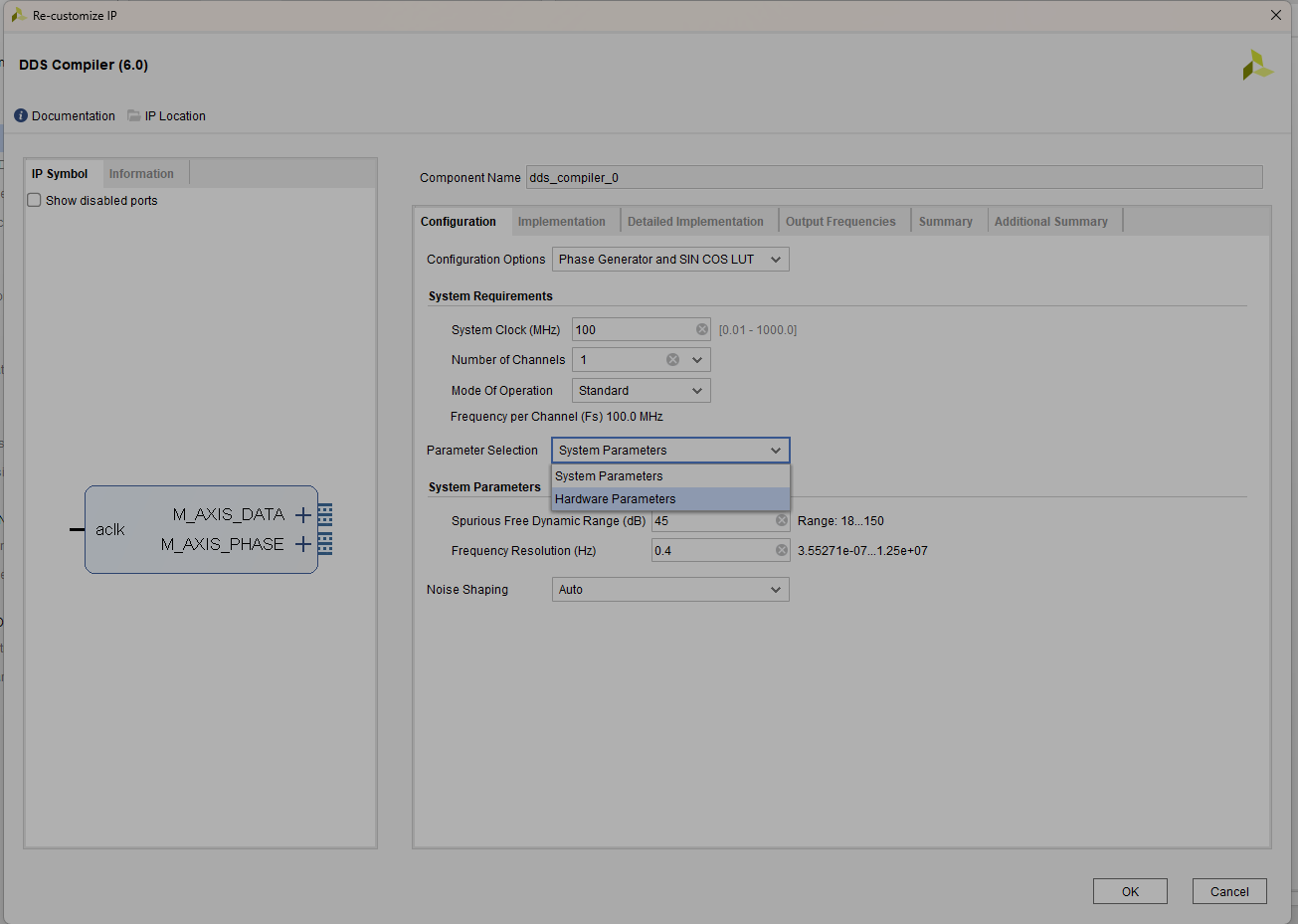Enable Show disabled ports checkbox
Screen dimensions: 1298x924
pos(34,200)
